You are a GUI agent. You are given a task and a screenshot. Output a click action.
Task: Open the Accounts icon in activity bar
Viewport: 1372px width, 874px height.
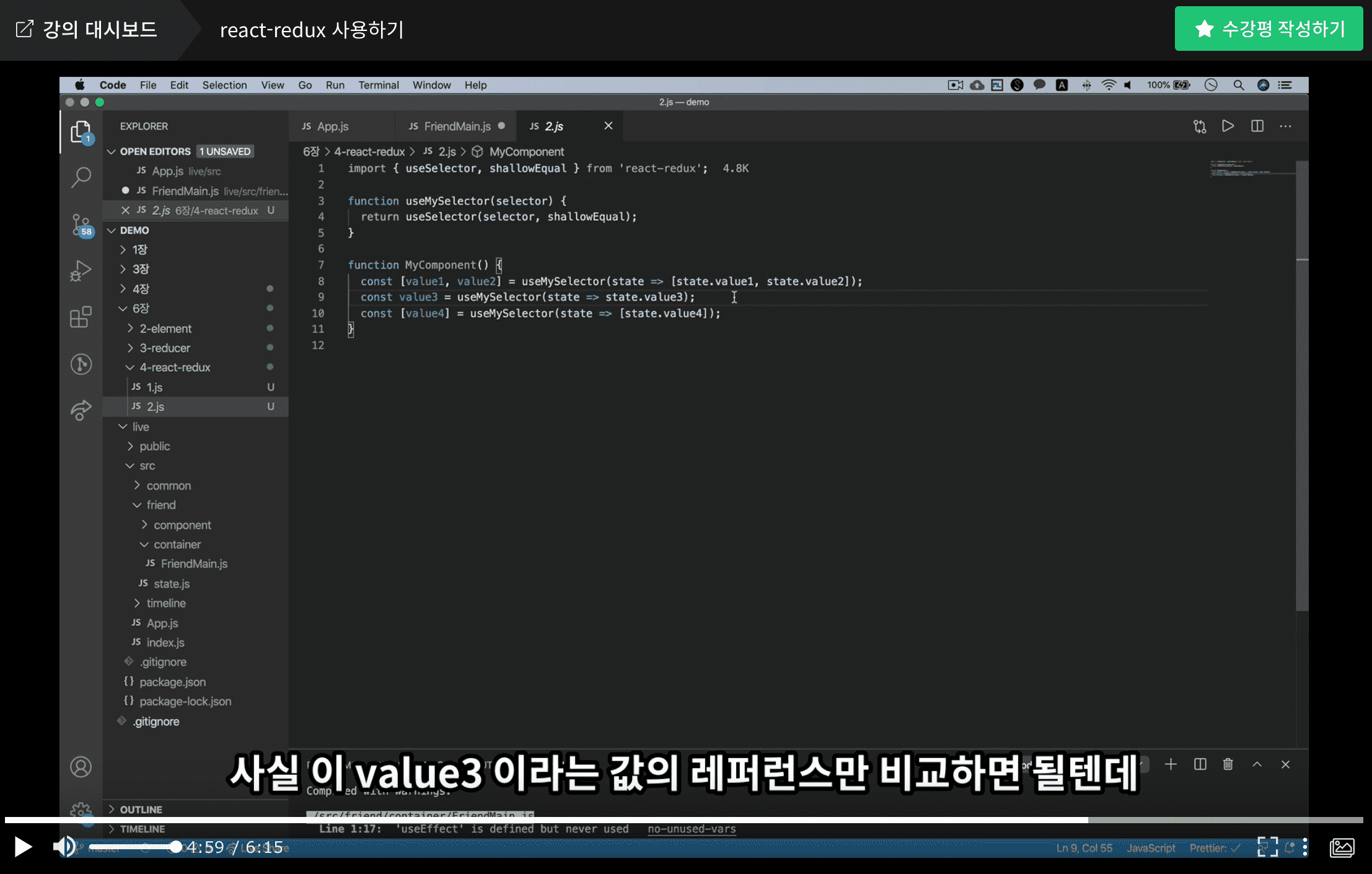(x=81, y=767)
